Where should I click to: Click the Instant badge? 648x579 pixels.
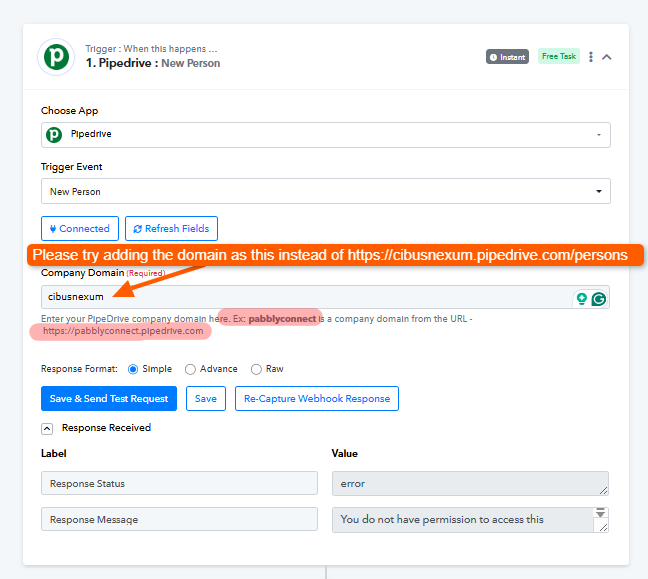click(x=507, y=57)
